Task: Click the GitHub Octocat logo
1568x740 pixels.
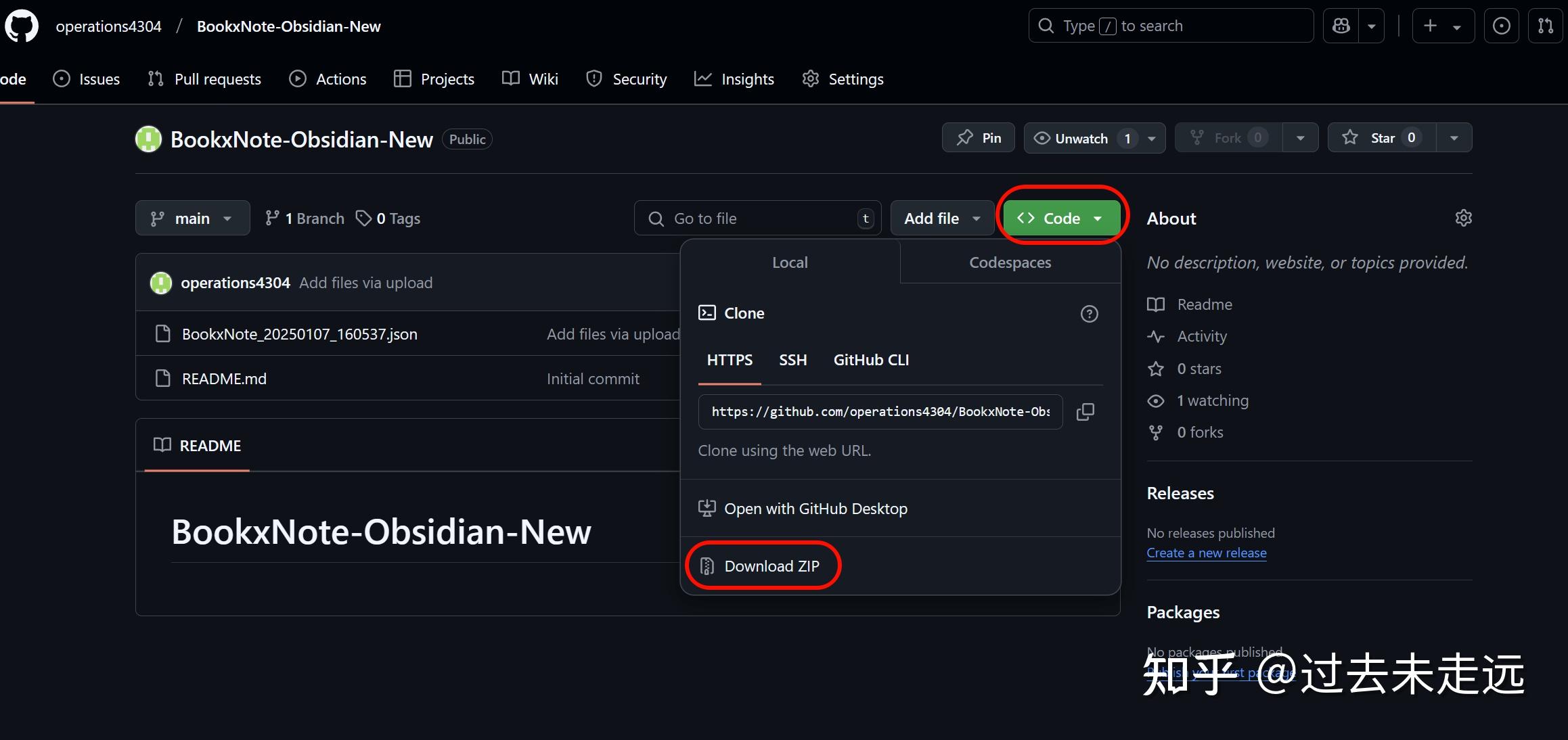Action: tap(22, 26)
